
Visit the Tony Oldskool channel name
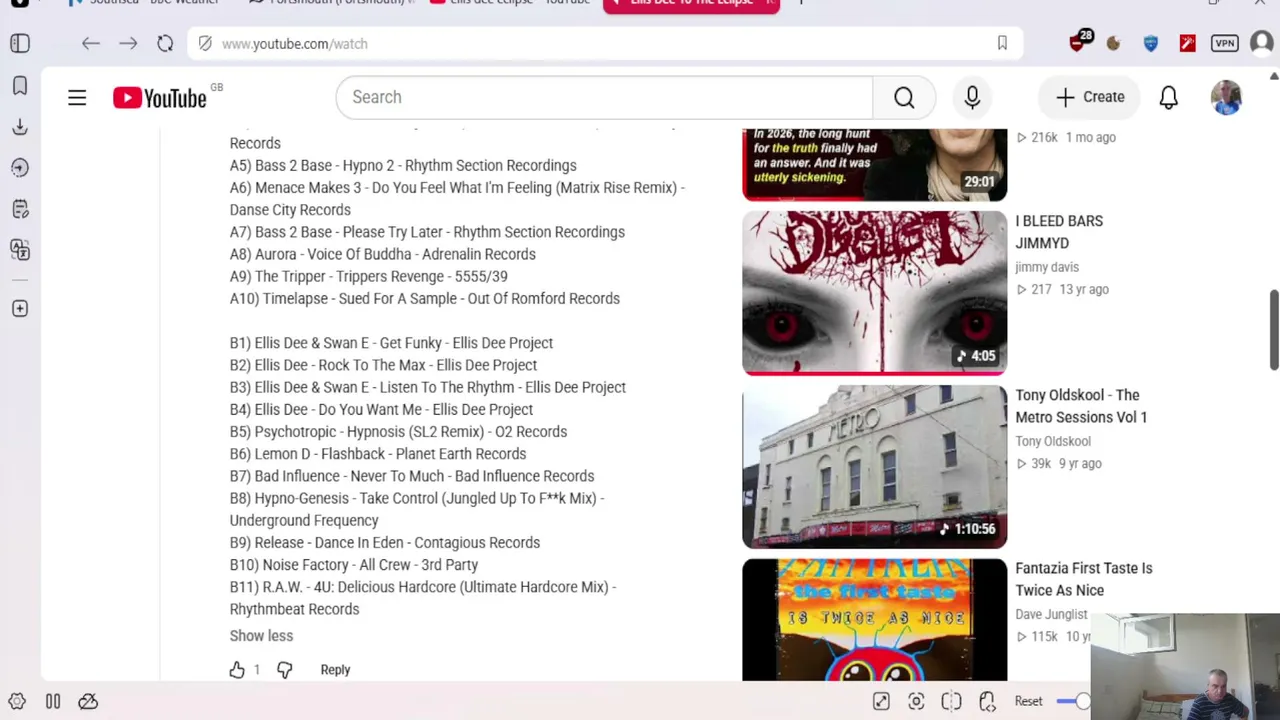[1053, 441]
